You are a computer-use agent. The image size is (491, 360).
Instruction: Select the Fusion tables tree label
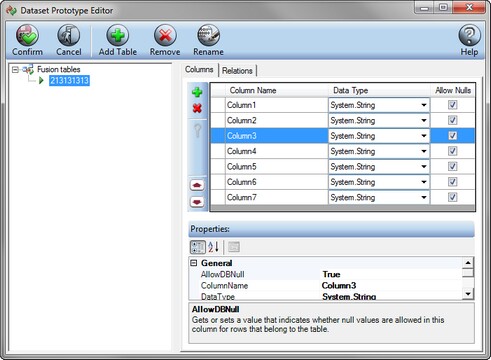59,69
